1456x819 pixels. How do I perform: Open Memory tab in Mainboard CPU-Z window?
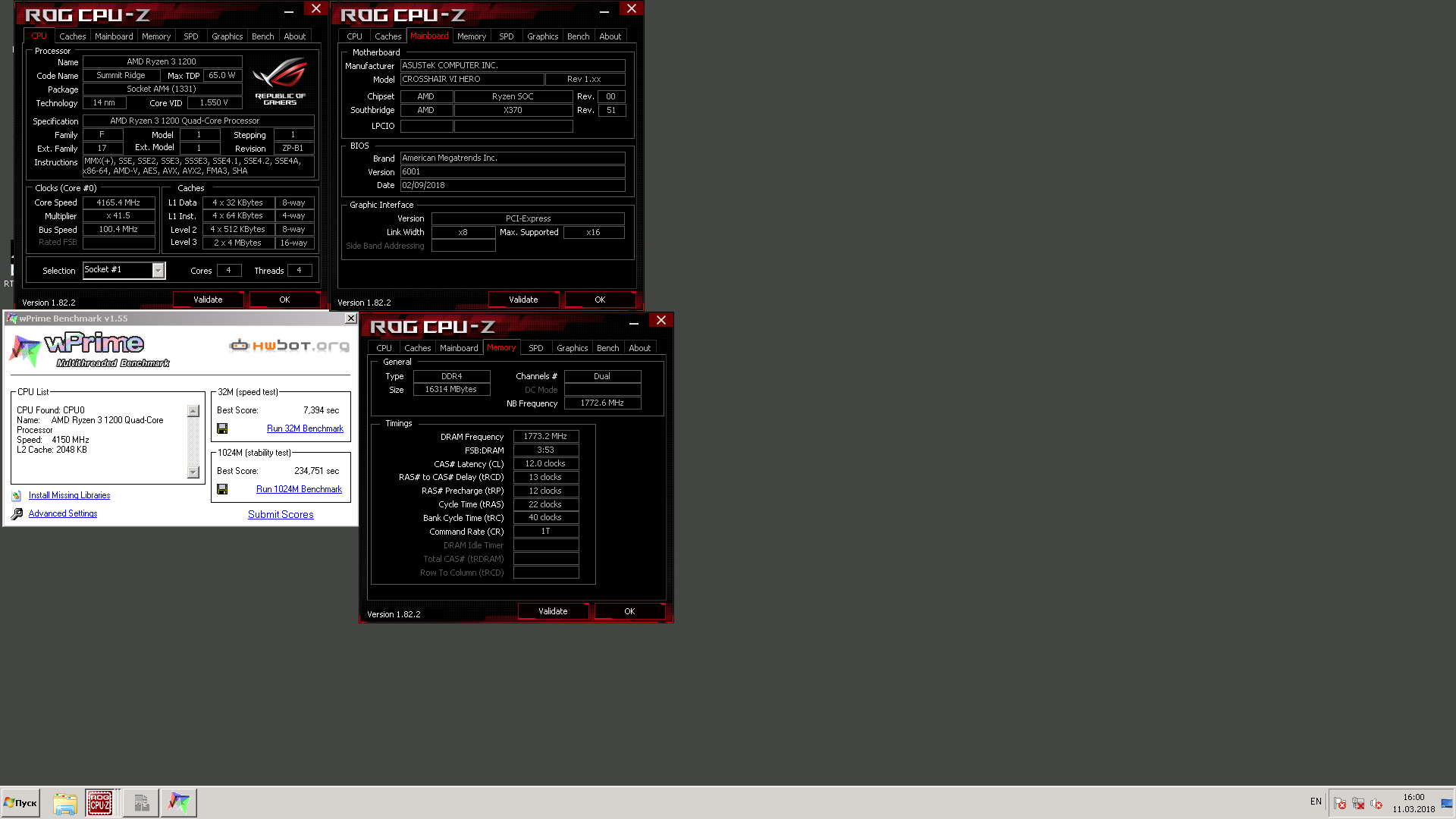472,36
